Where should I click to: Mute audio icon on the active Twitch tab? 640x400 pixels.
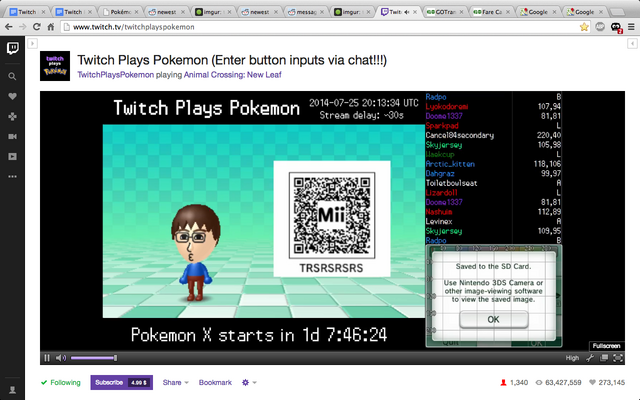(406, 12)
